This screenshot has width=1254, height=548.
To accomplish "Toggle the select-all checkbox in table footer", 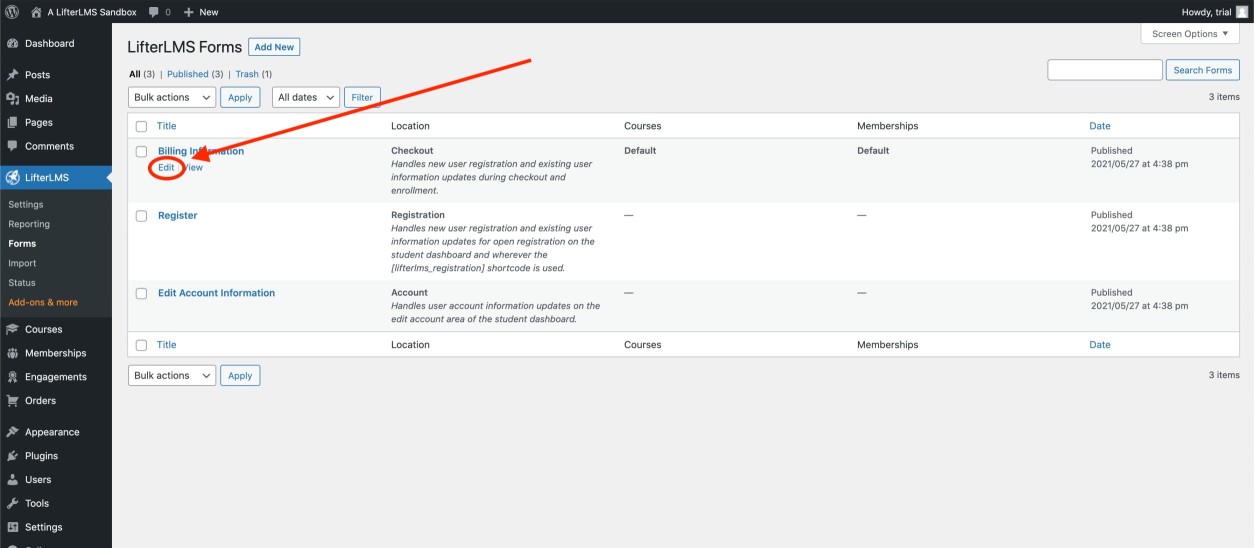I will point(141,345).
